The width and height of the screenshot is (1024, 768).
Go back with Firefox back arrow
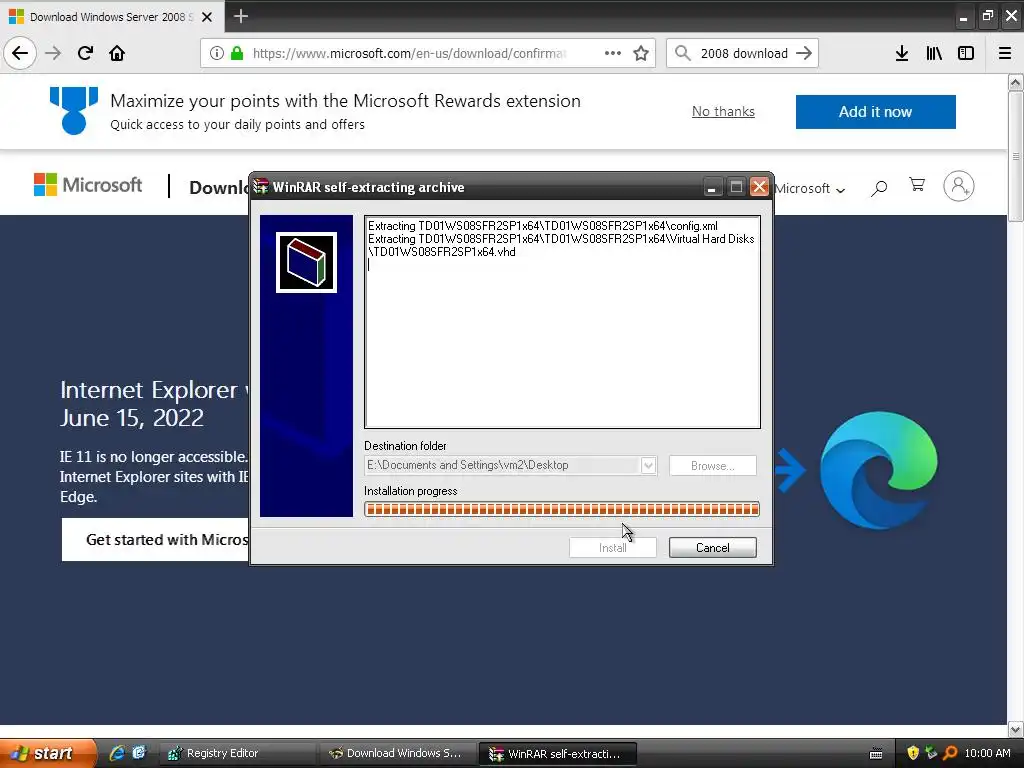(x=20, y=53)
